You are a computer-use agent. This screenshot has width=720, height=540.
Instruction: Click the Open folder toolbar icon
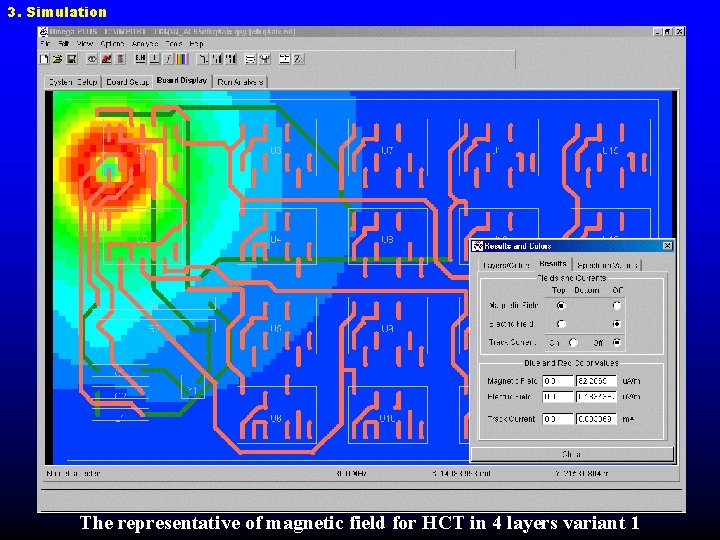click(57, 59)
